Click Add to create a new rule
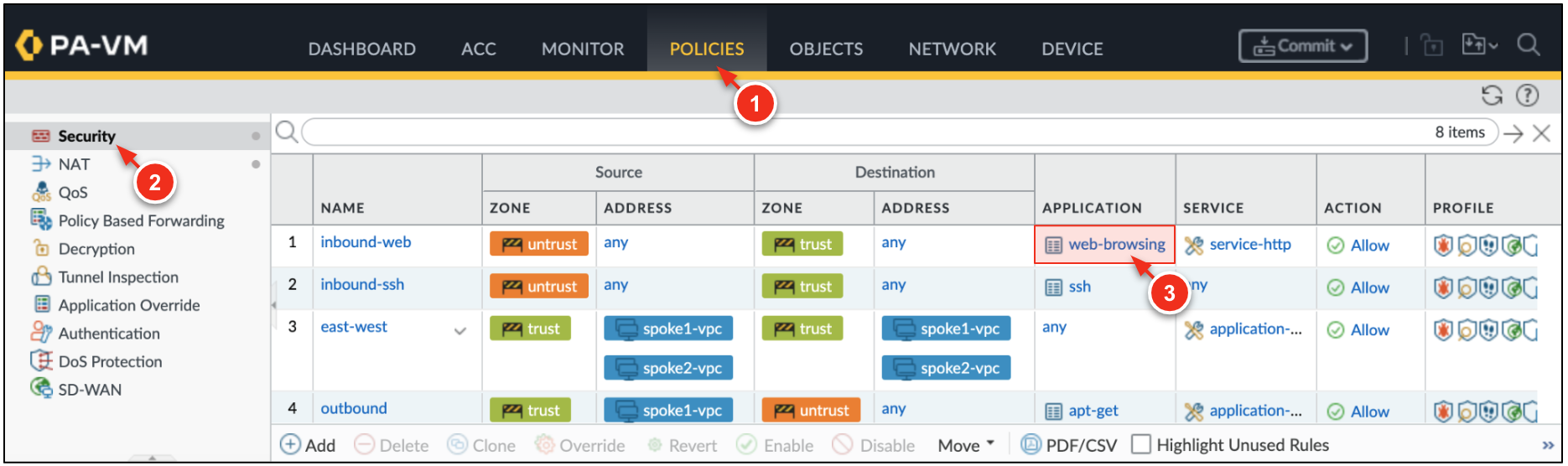1568x466 pixels. click(x=308, y=445)
